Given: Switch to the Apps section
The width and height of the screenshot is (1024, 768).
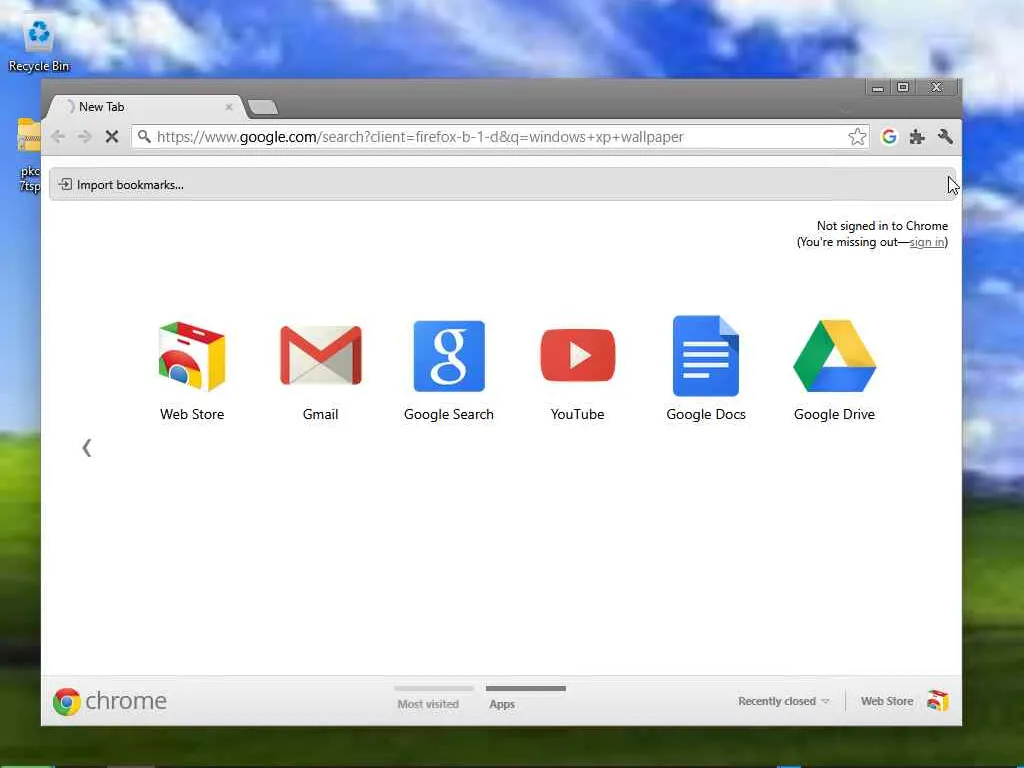Looking at the screenshot, I should [502, 704].
